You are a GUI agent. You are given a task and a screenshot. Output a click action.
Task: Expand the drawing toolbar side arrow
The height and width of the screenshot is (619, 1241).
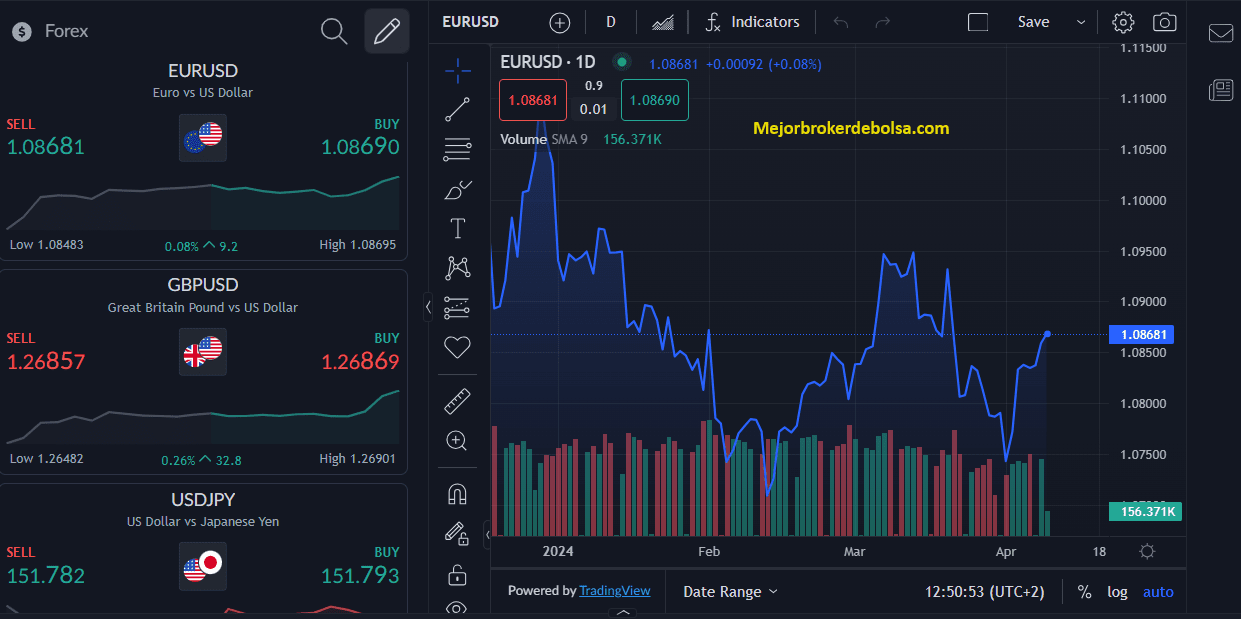pos(487,535)
